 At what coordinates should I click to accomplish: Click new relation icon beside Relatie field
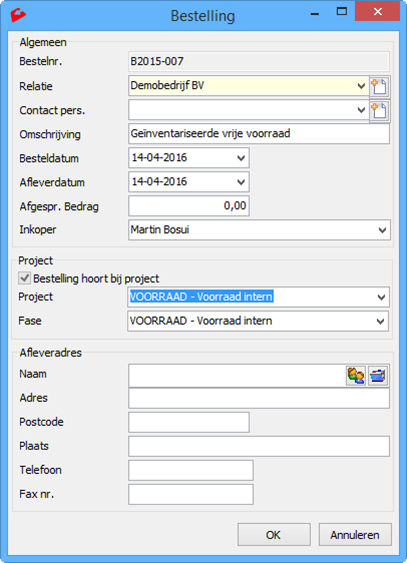380,86
